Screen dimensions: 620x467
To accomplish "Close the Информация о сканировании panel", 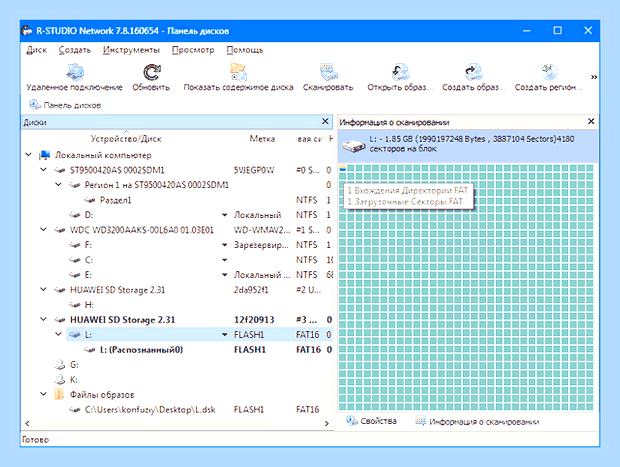I will point(591,121).
